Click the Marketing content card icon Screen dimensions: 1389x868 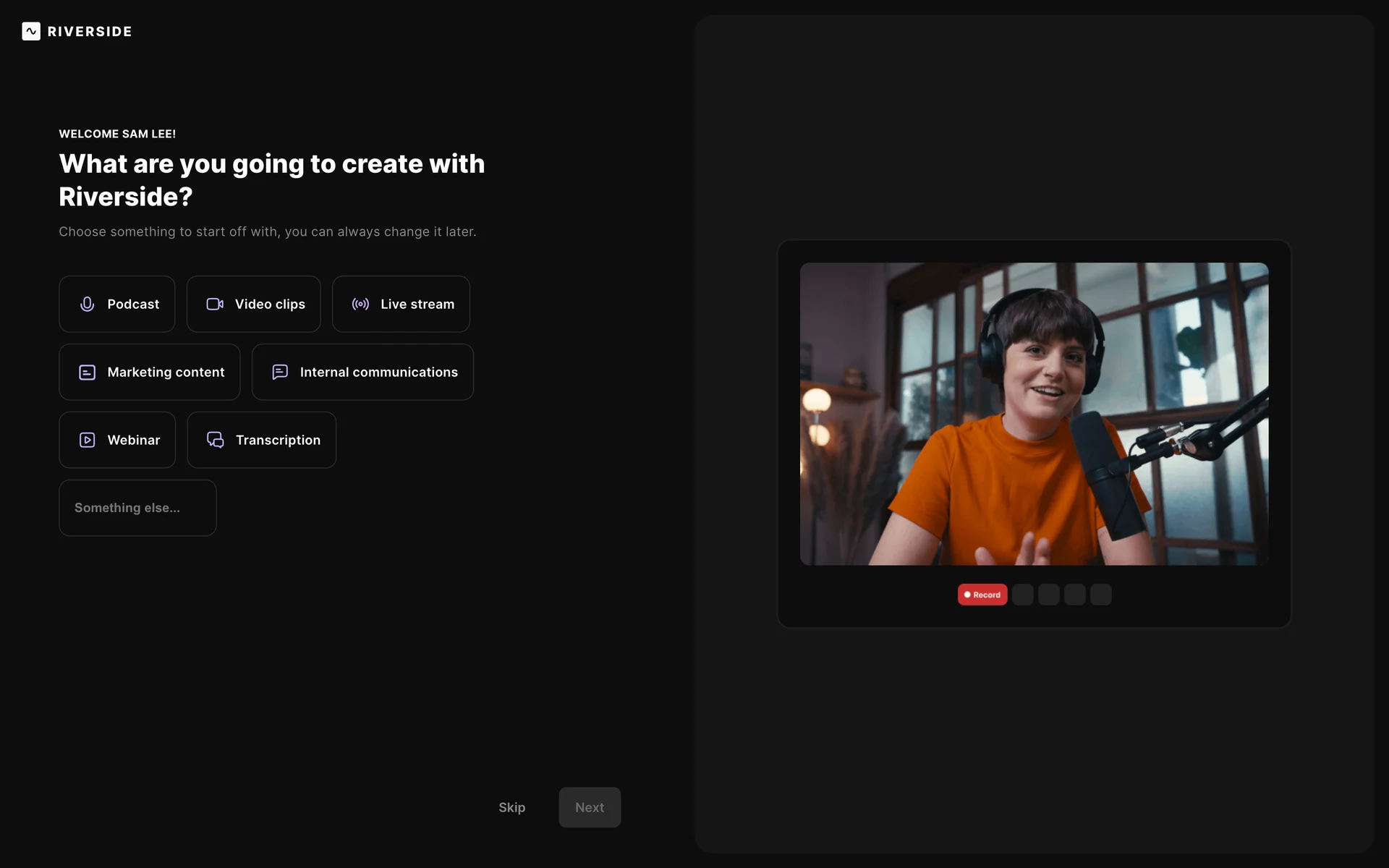click(x=87, y=373)
